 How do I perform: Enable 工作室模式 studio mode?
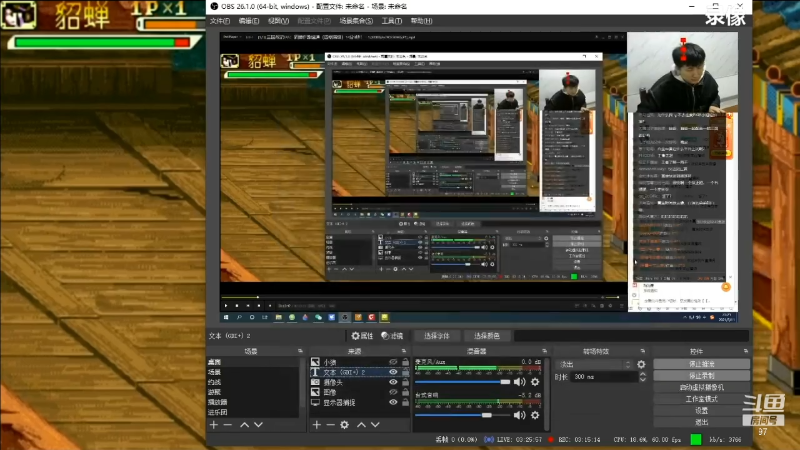(x=702, y=399)
